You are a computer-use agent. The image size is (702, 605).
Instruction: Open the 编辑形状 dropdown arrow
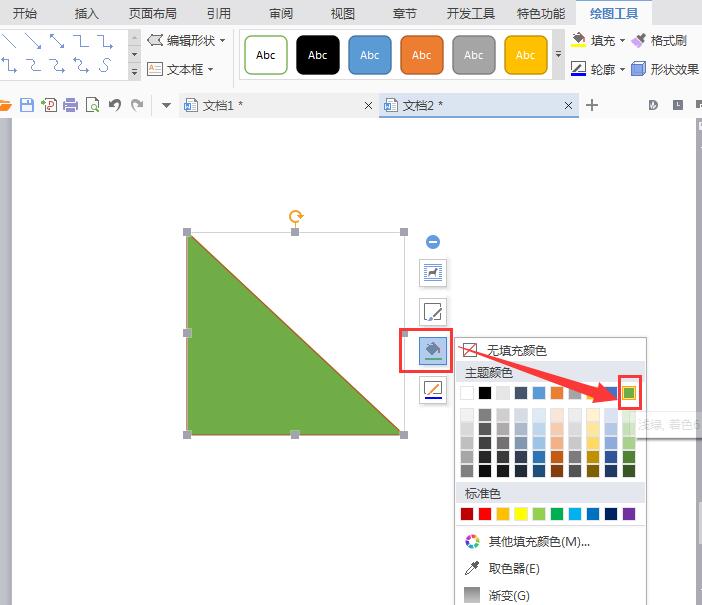222,40
